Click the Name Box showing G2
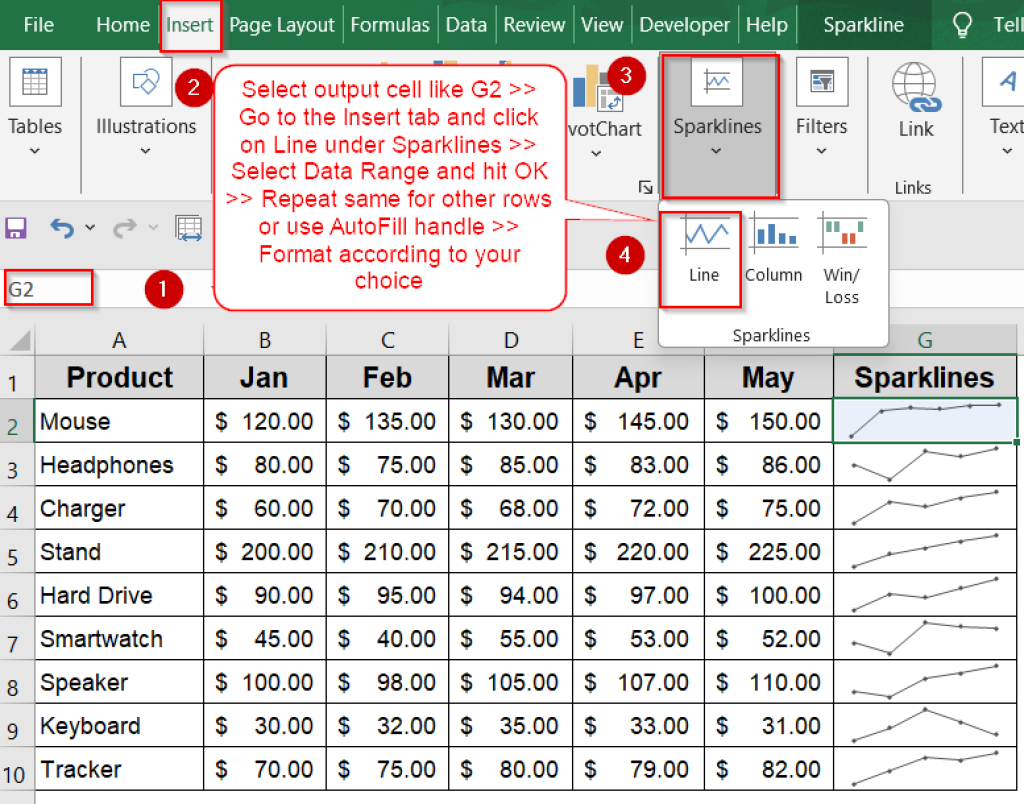 click(x=47, y=288)
